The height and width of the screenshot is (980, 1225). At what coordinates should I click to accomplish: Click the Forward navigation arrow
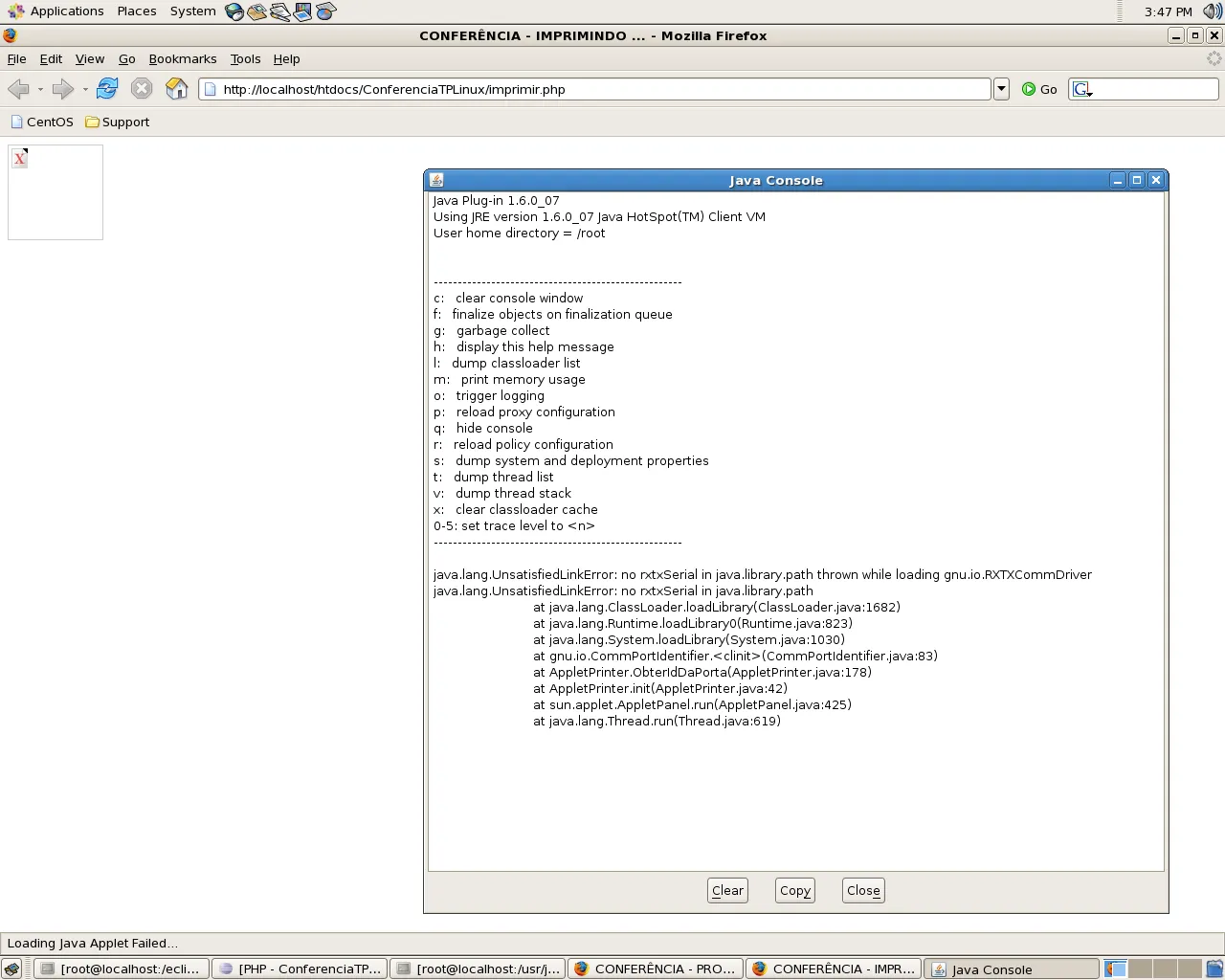pyautogui.click(x=63, y=89)
